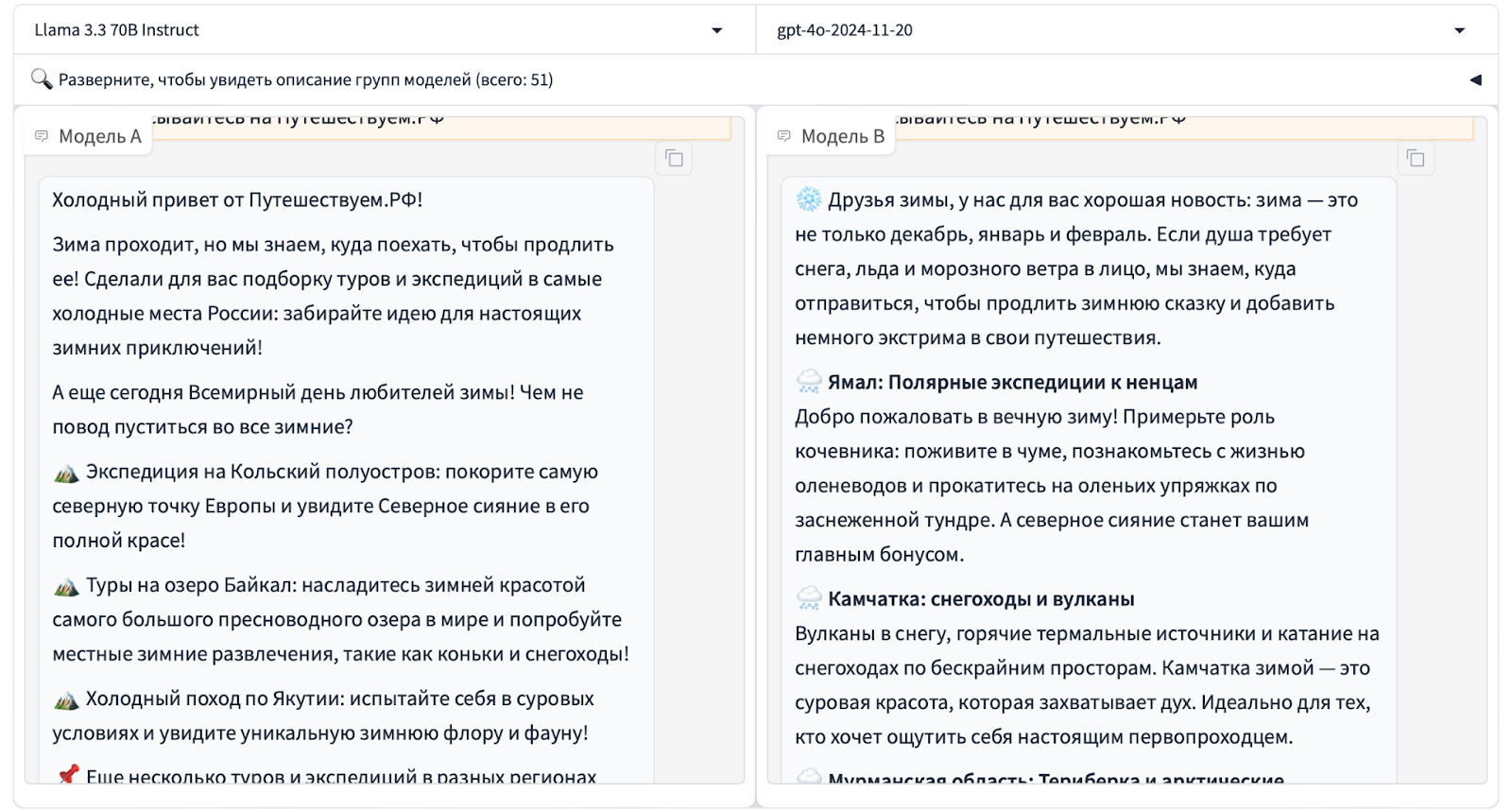Click the mountain emoji before Кольский полуостров
This screenshot has height=811, width=1512.
pos(66,473)
